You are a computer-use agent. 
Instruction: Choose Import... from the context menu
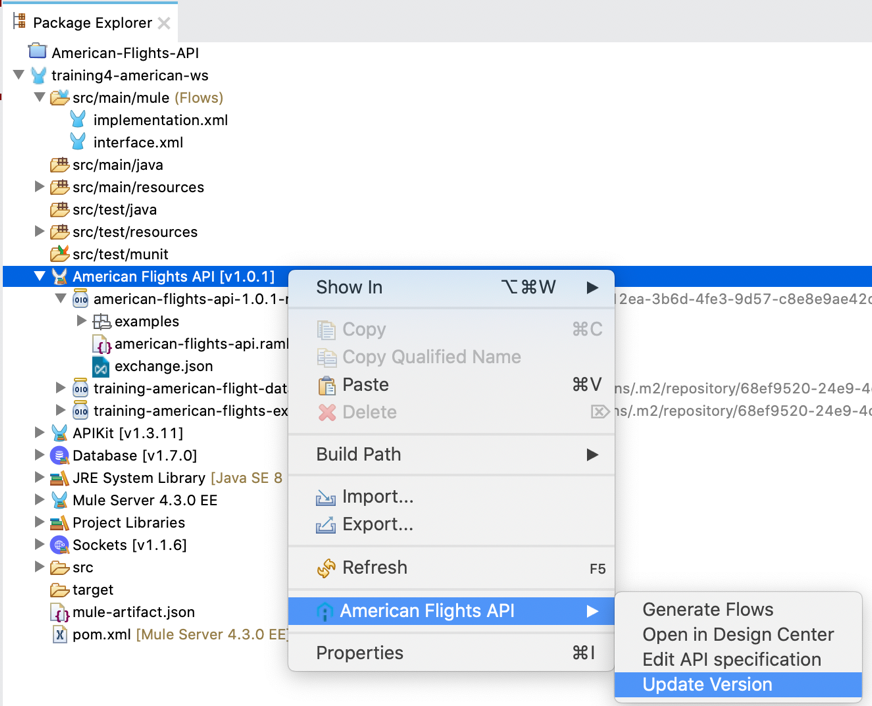click(x=452, y=496)
